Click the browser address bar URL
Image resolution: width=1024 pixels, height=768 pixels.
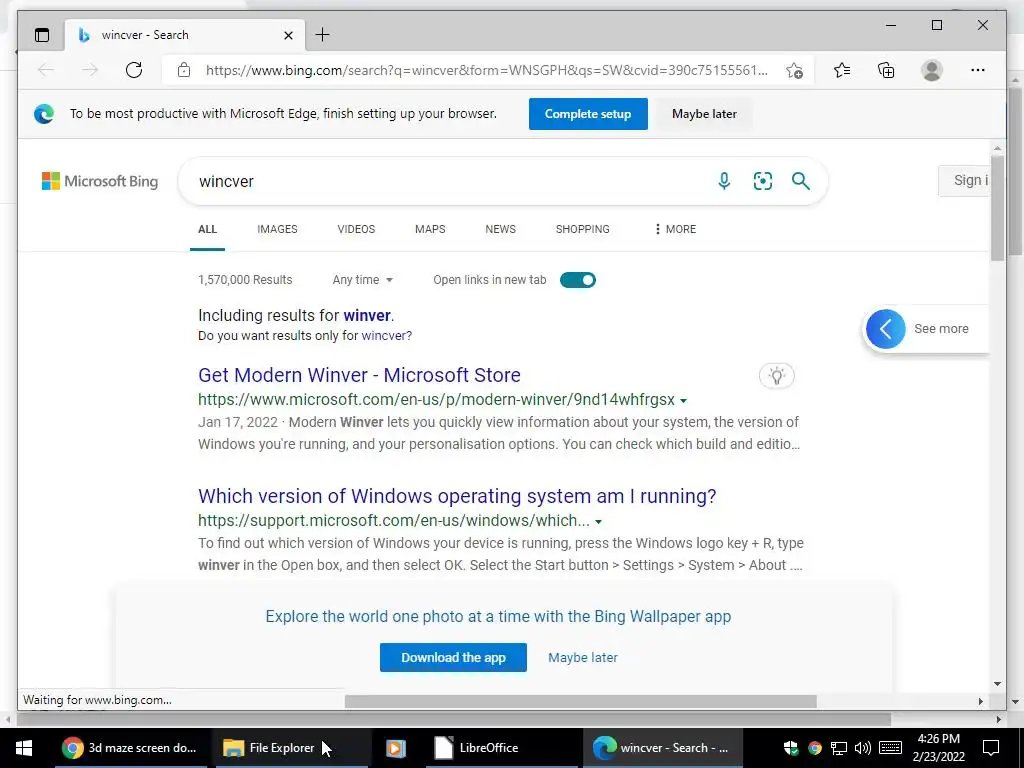(x=487, y=70)
